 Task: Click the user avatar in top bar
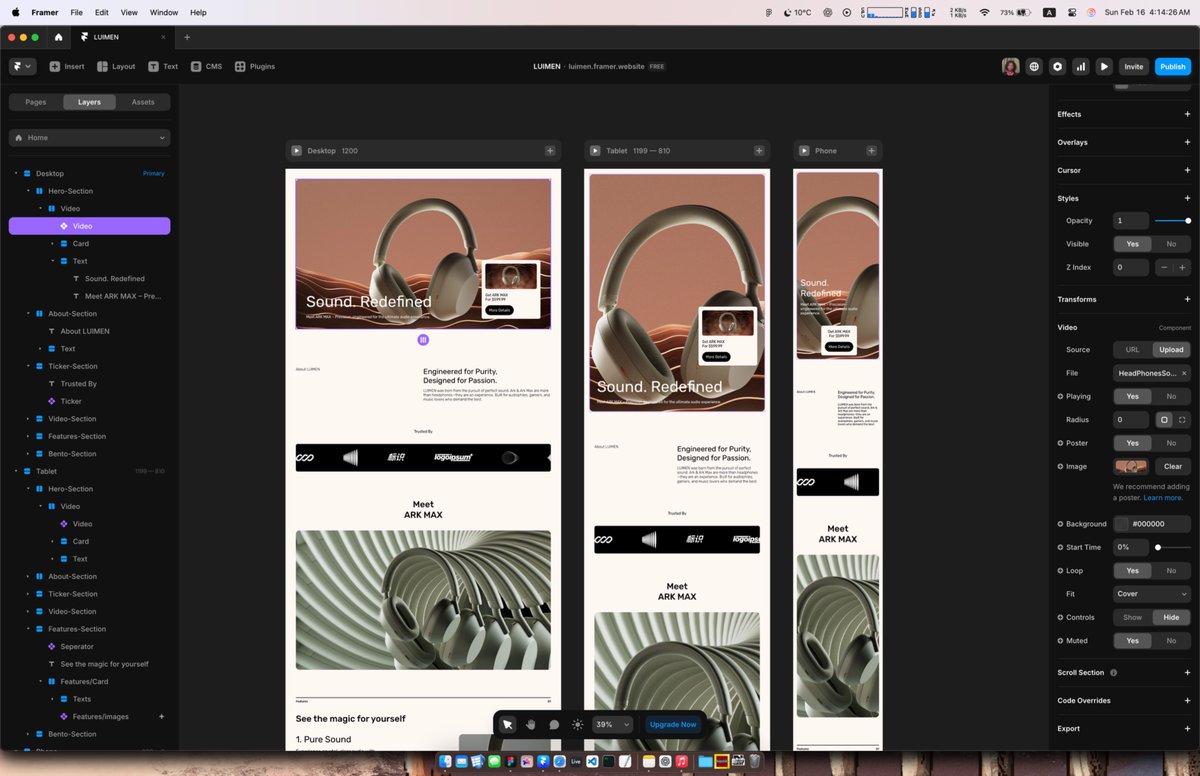click(1011, 66)
